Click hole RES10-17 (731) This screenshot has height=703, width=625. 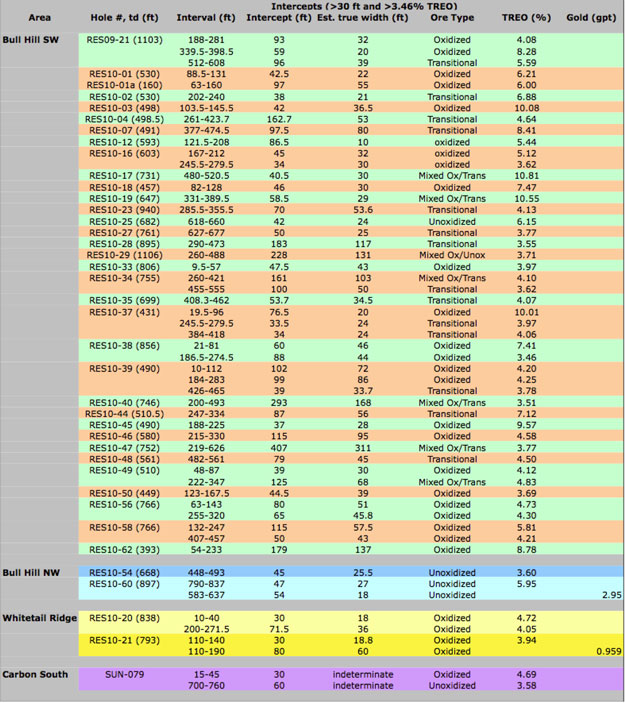pyautogui.click(x=124, y=176)
